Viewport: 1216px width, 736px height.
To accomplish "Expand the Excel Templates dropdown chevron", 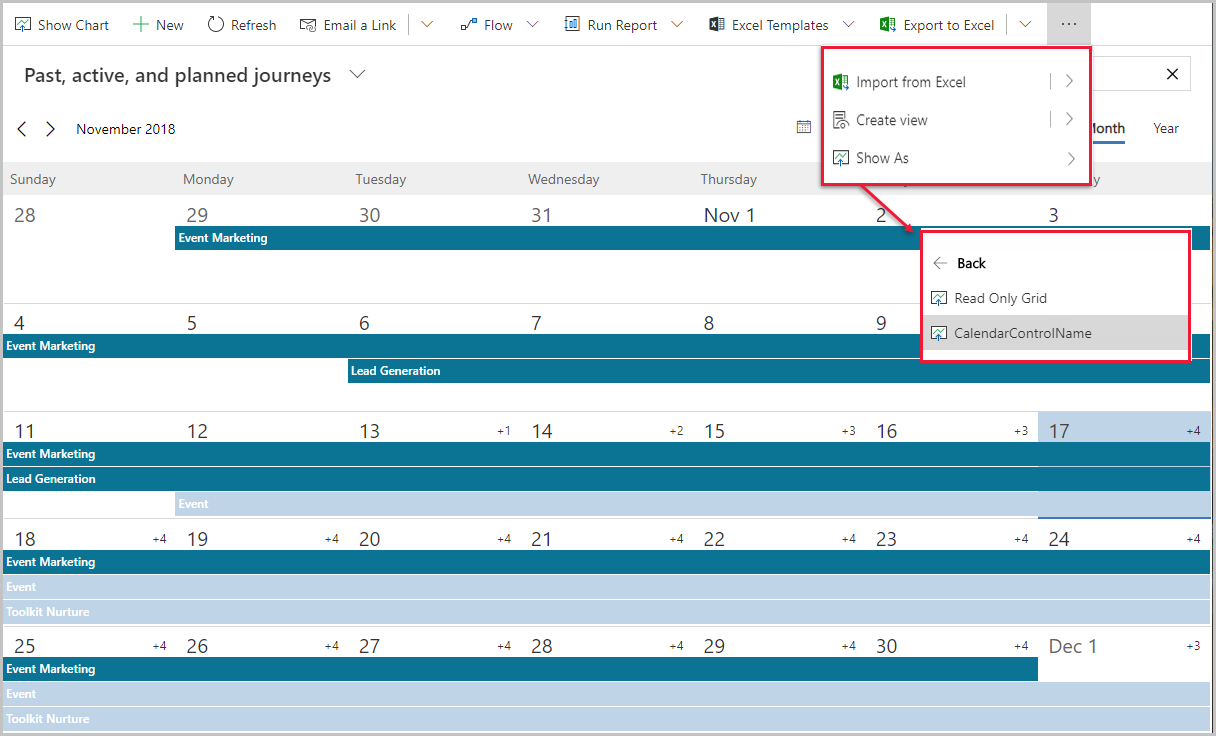I will (848, 25).
